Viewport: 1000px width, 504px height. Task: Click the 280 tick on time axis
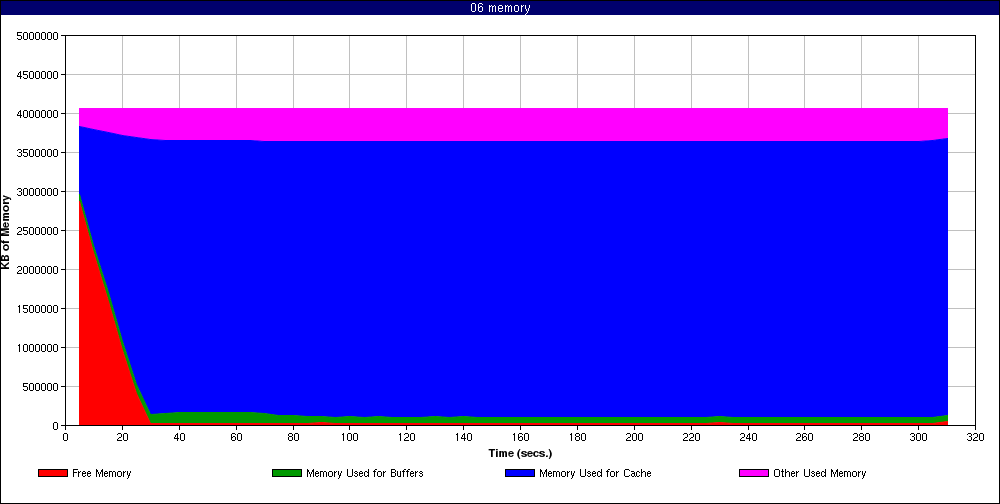[x=862, y=438]
